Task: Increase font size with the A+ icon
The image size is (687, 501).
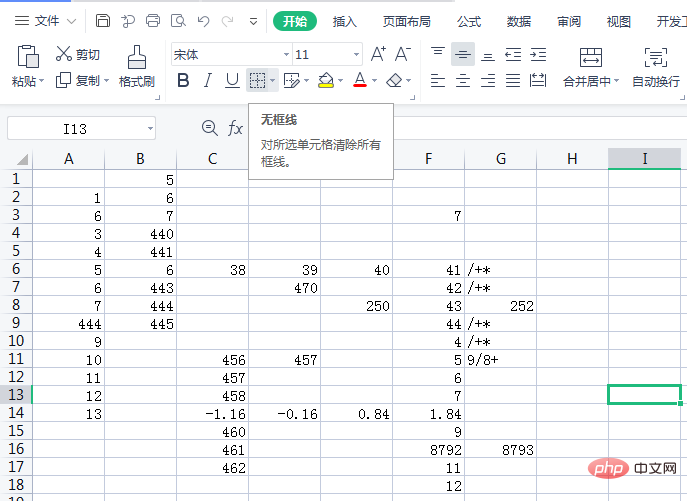Action: coord(378,54)
